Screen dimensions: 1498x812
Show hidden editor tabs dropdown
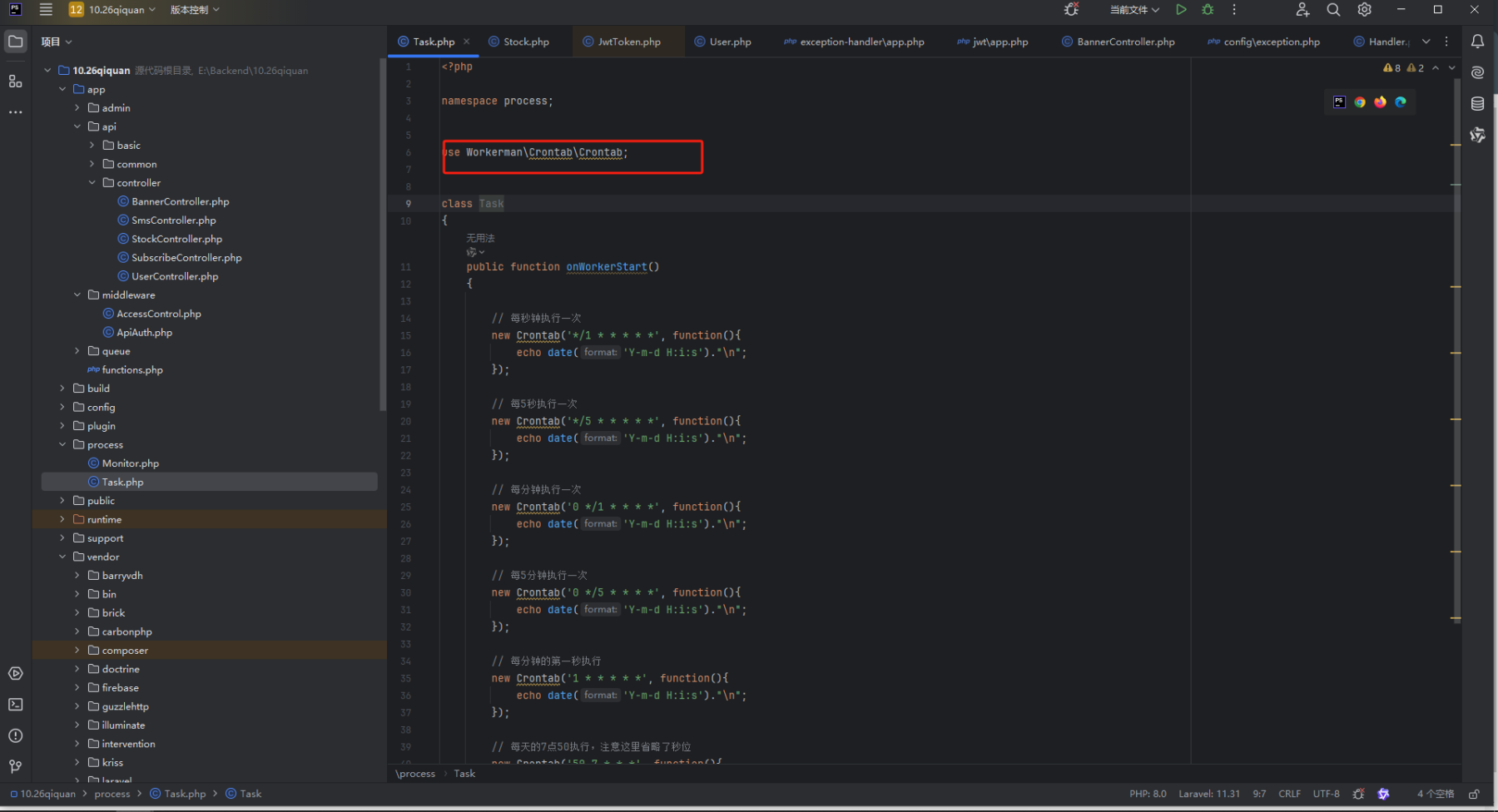coord(1426,42)
